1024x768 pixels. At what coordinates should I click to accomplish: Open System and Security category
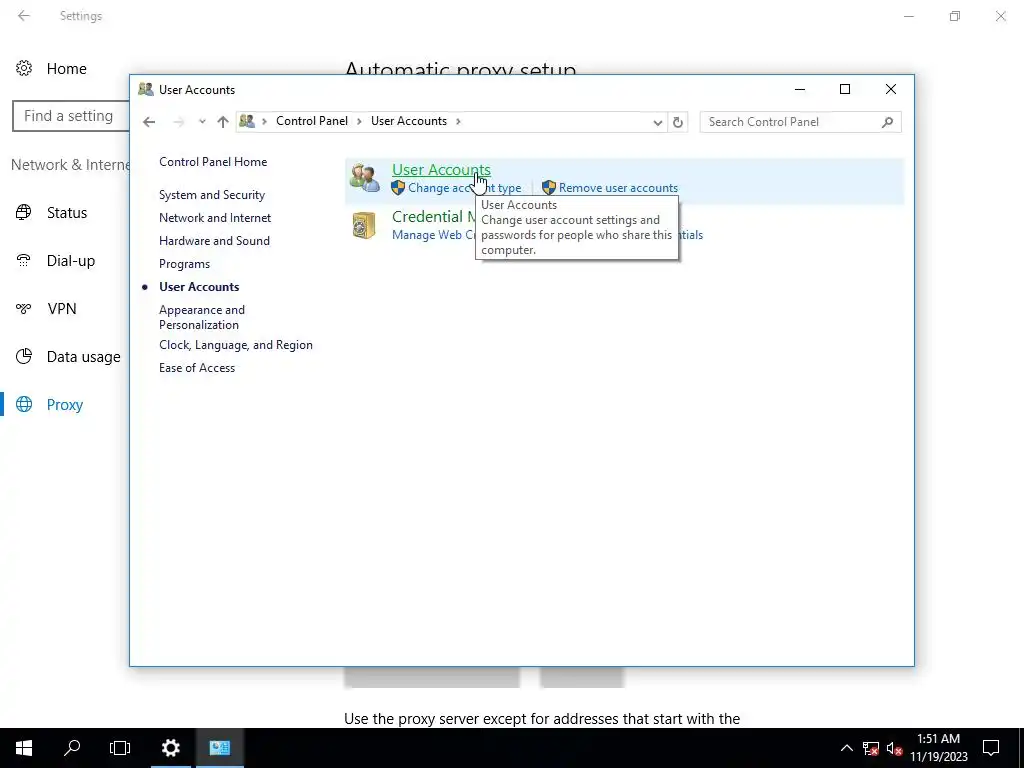coord(212,195)
